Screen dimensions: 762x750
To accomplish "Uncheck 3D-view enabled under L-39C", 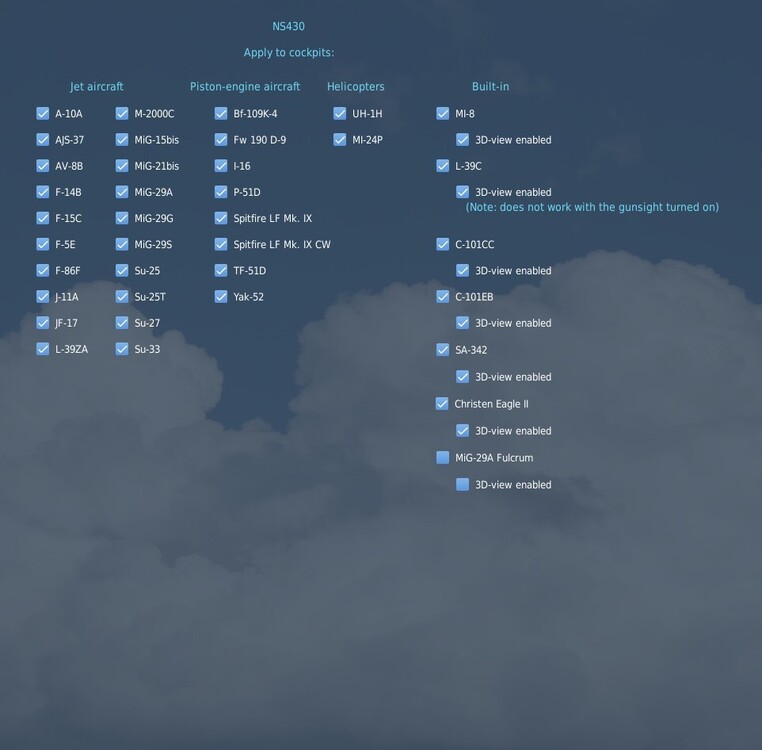I will point(463,192).
